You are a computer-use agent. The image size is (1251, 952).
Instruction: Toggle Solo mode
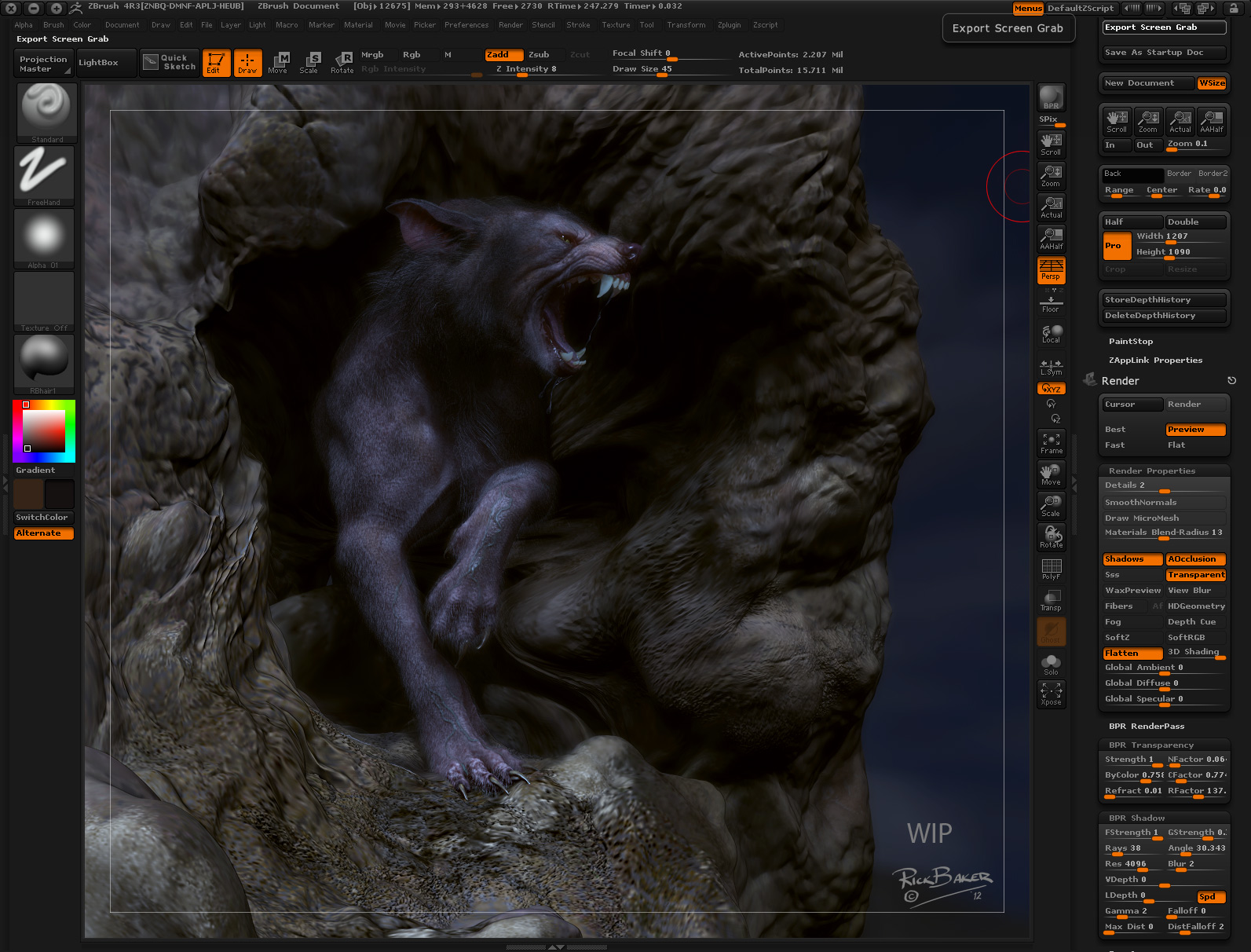[x=1051, y=665]
